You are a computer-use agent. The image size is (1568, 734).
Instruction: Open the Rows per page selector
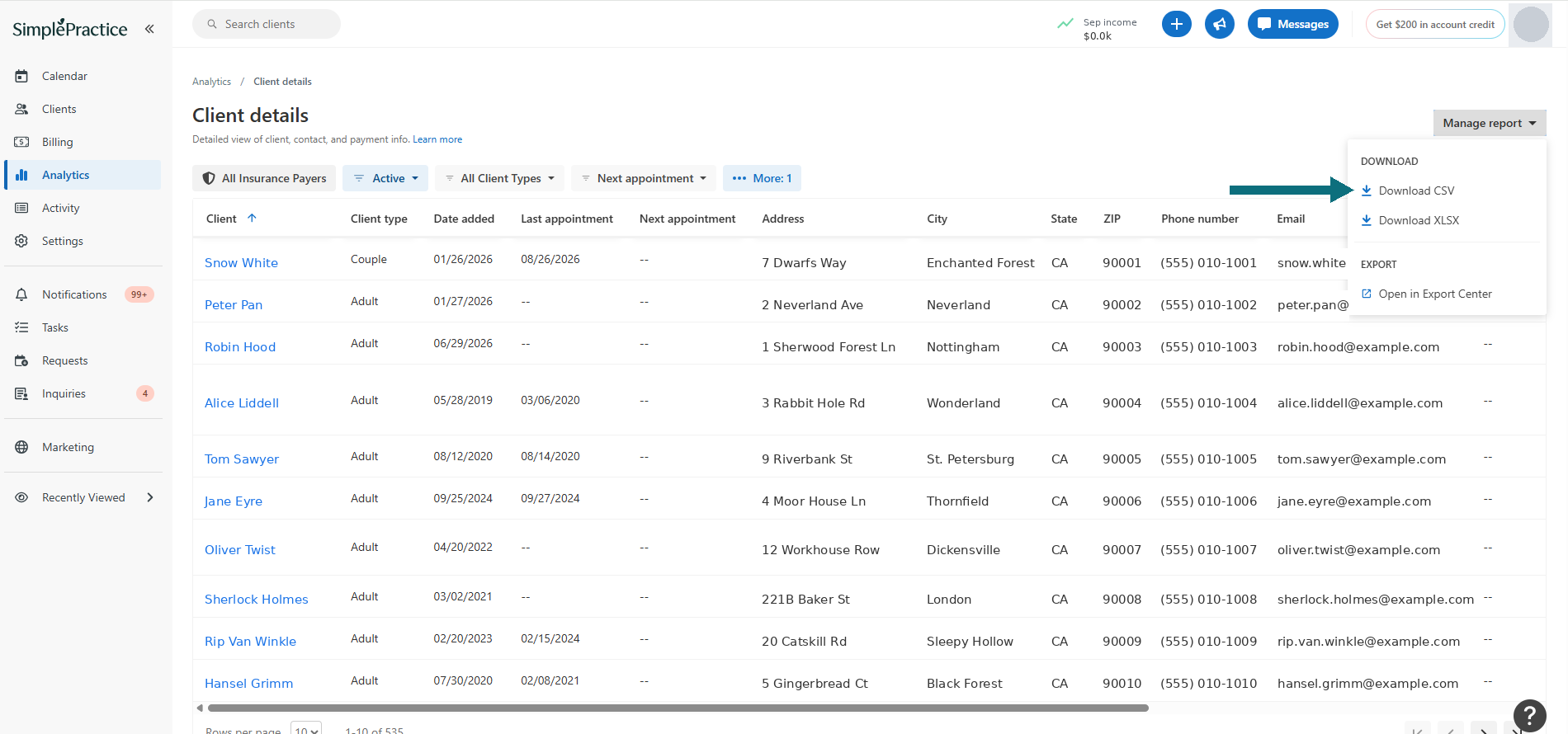[305, 729]
